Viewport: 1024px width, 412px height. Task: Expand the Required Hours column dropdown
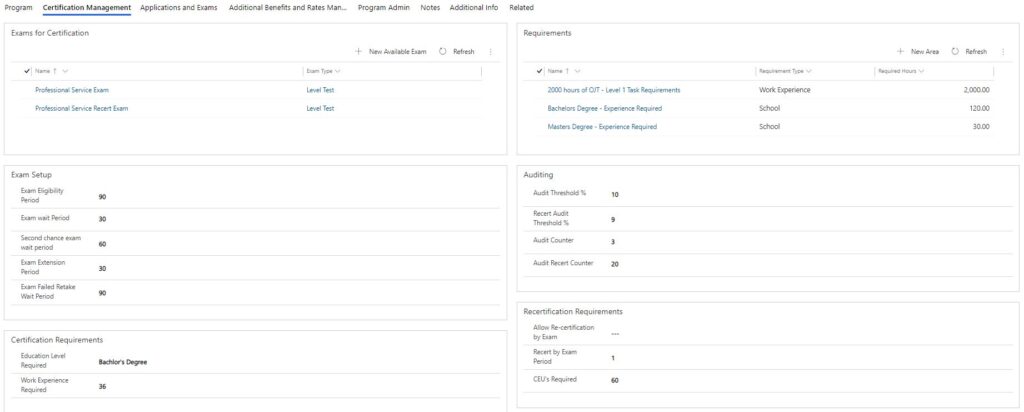tap(921, 71)
